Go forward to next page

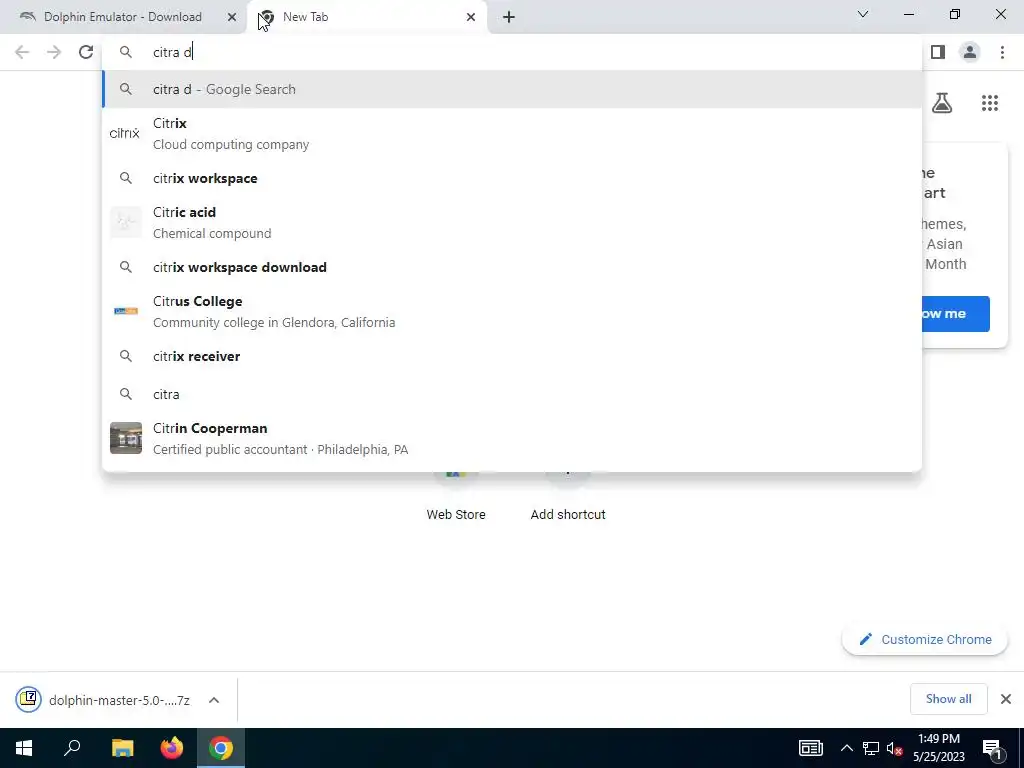54,52
